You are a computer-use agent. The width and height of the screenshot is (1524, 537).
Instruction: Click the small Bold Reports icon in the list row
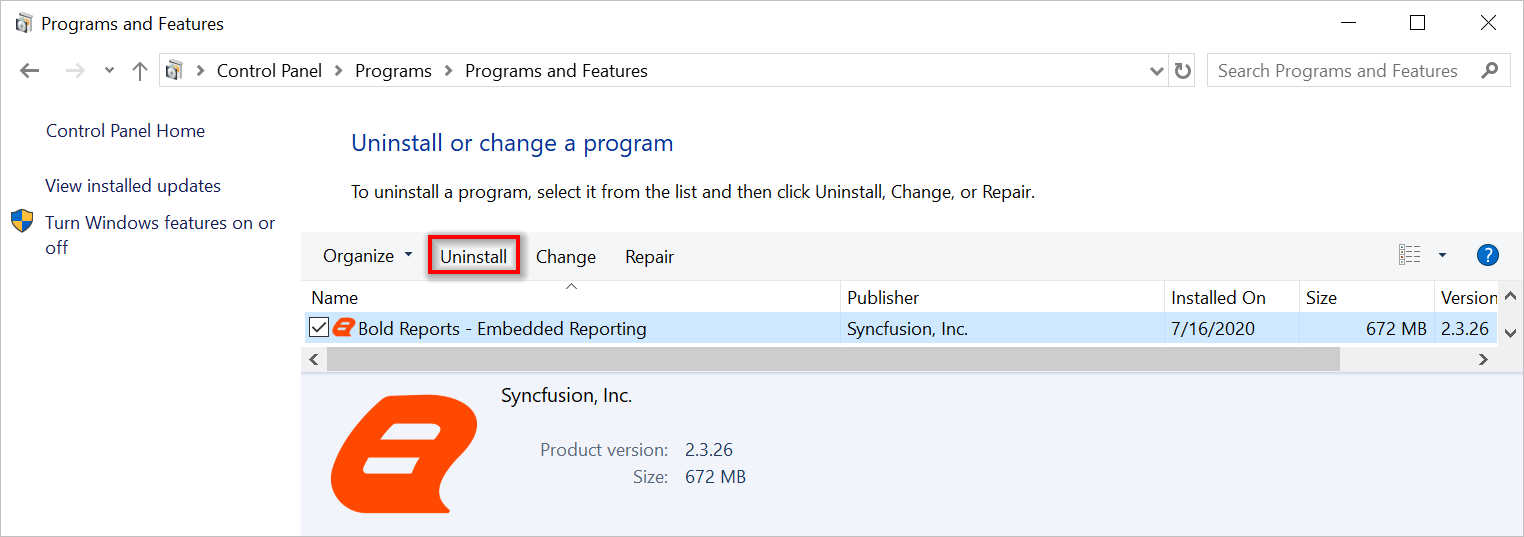pos(344,327)
